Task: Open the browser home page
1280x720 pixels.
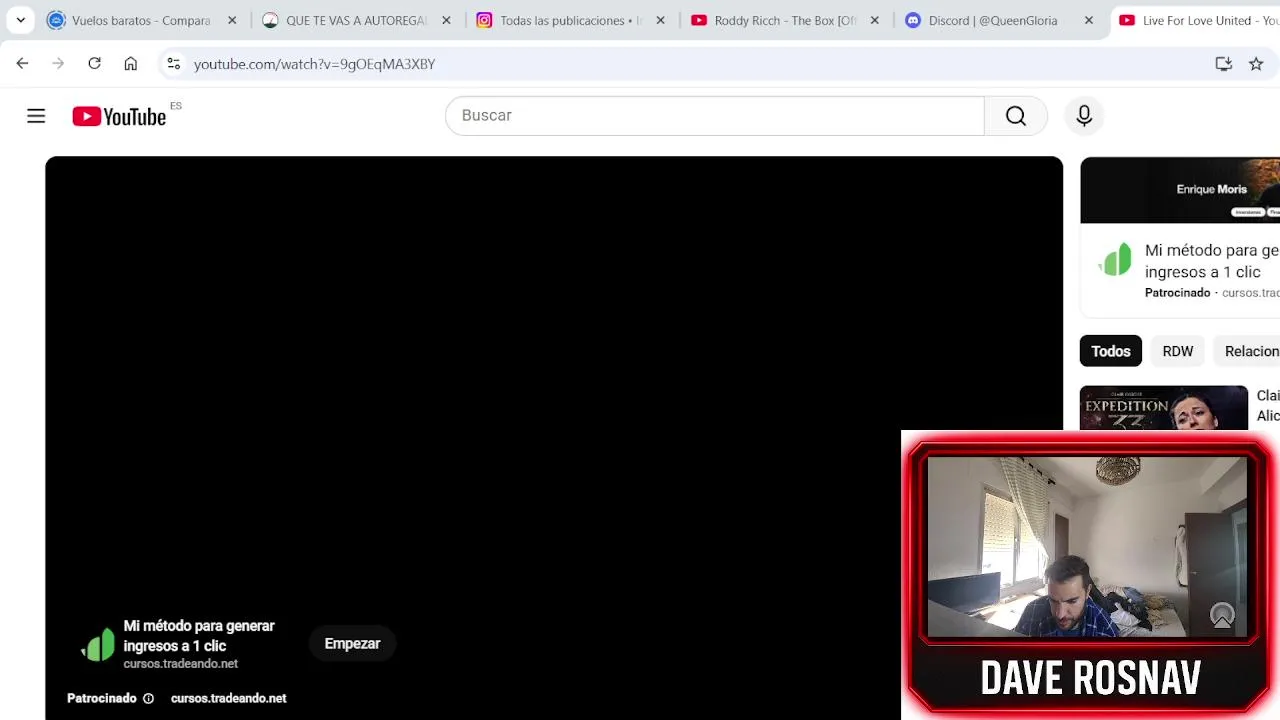Action: tap(130, 63)
